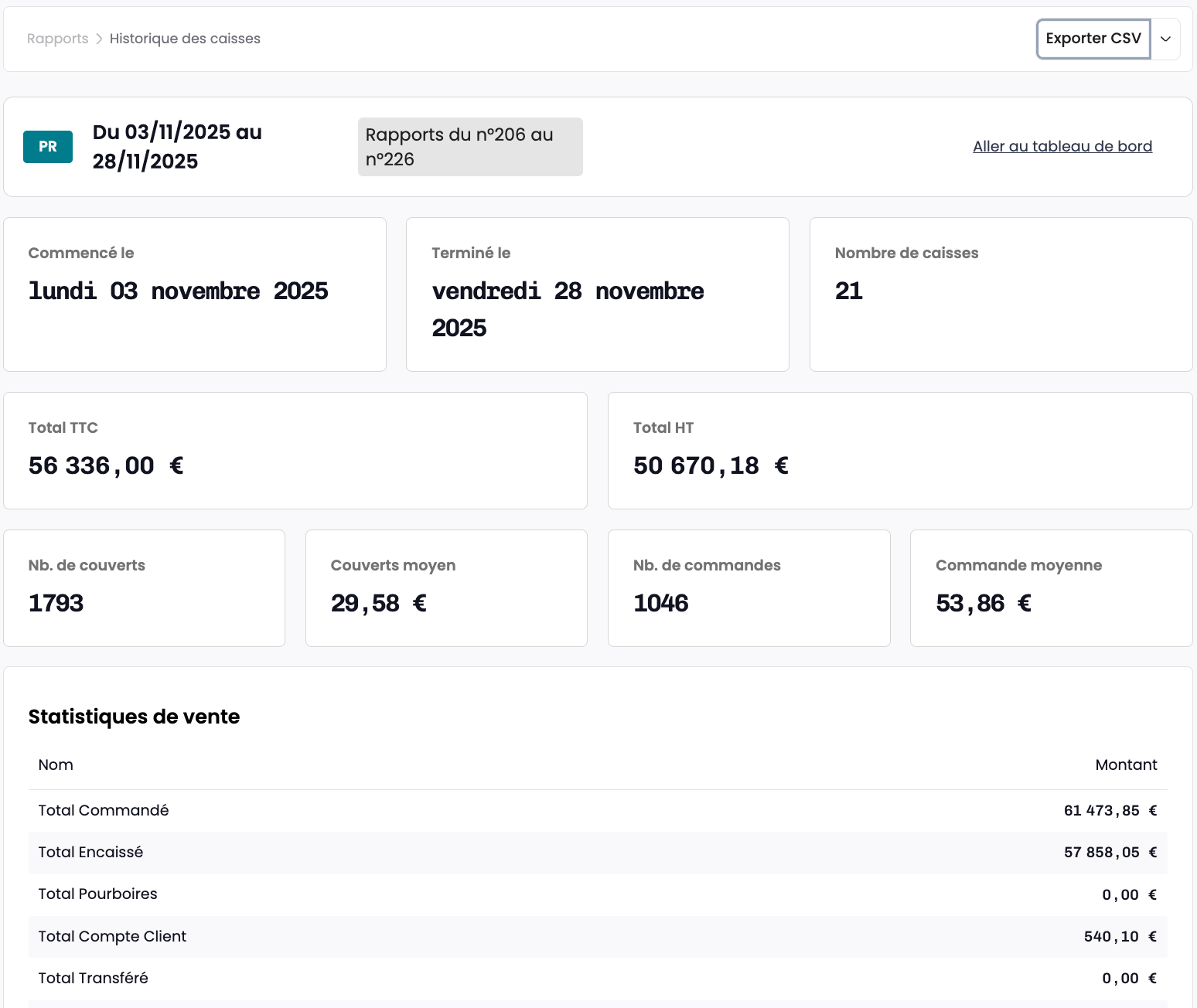Click the breadcrumb chevron separator after Rapports
This screenshot has width=1197, height=1008.
tap(99, 39)
